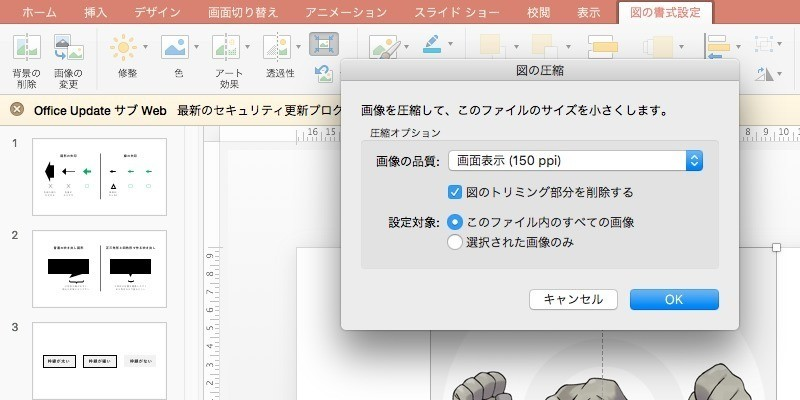Click the キャンセル button
Image resolution: width=800 pixels, height=400 pixels.
pyautogui.click(x=573, y=299)
